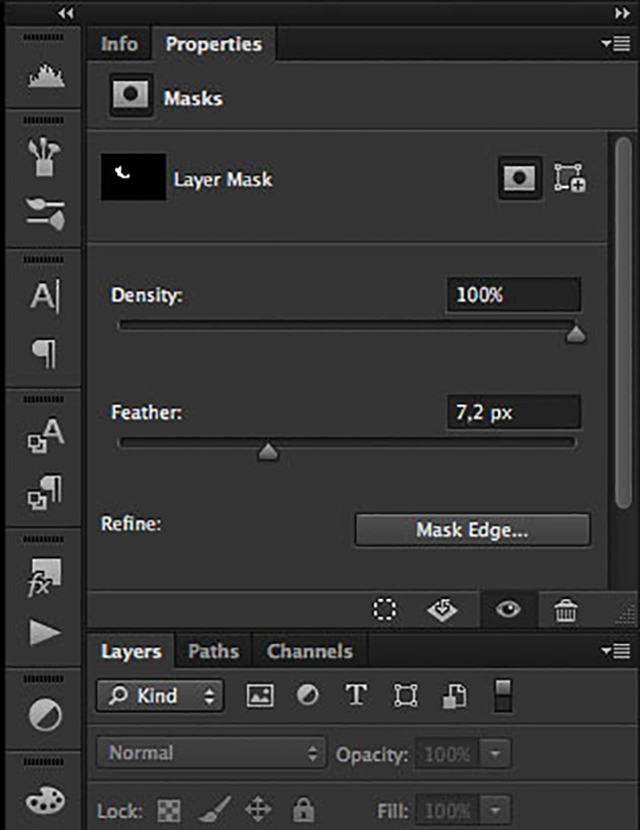This screenshot has width=640, height=830.
Task: Filter layers by pixel layers
Action: 260,696
